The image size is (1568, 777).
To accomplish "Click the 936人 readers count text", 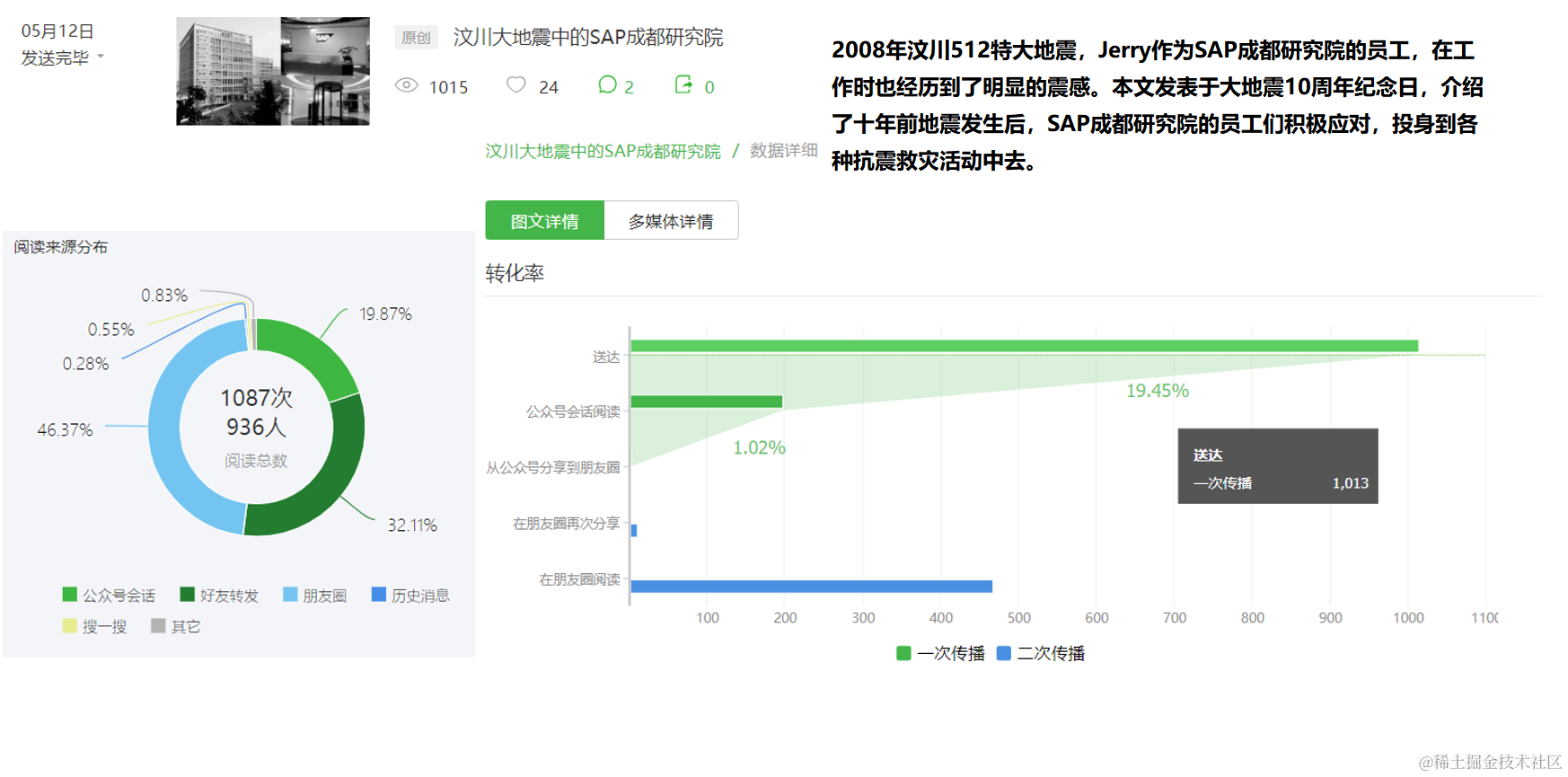I will (256, 427).
